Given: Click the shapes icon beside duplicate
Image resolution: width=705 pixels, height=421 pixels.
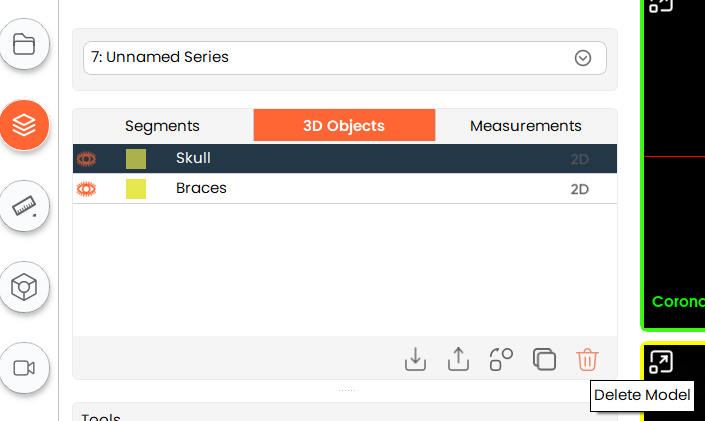Looking at the screenshot, I should [x=501, y=359].
